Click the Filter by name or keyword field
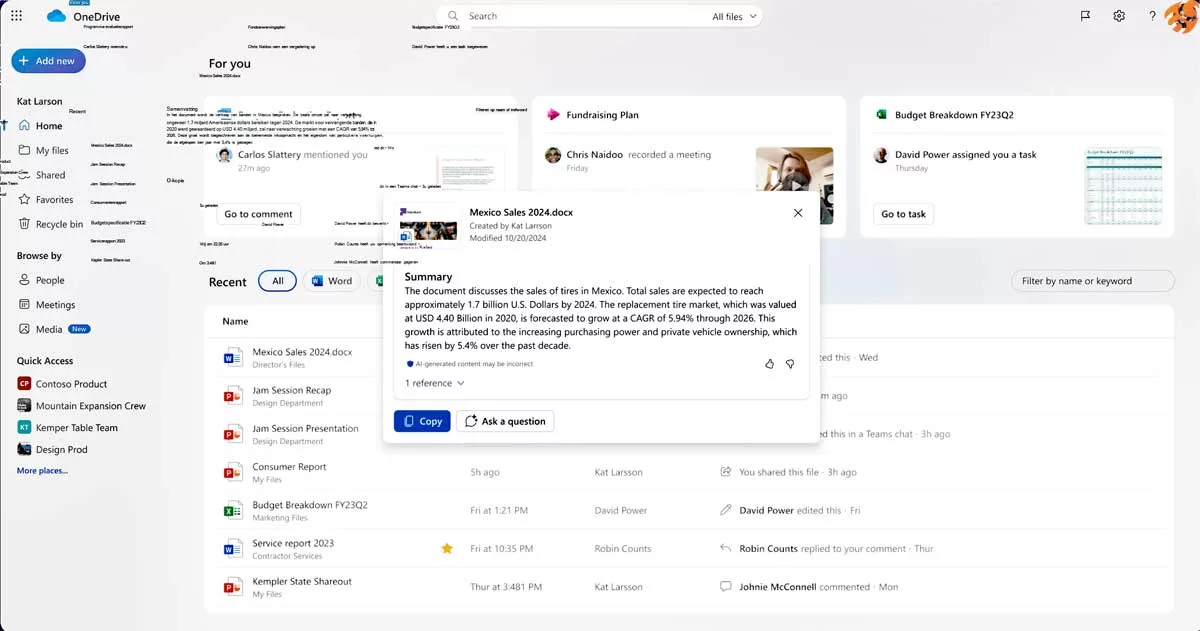This screenshot has height=631, width=1200. [x=1092, y=281]
